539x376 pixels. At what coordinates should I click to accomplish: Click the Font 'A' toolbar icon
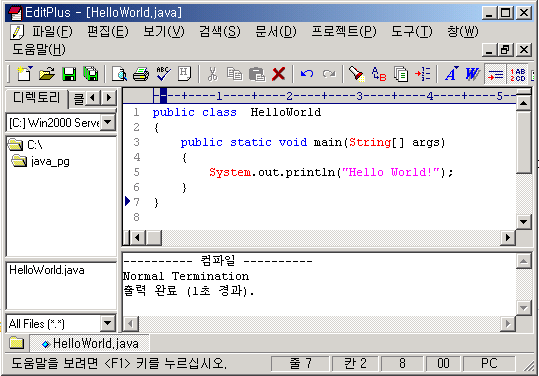[x=451, y=74]
